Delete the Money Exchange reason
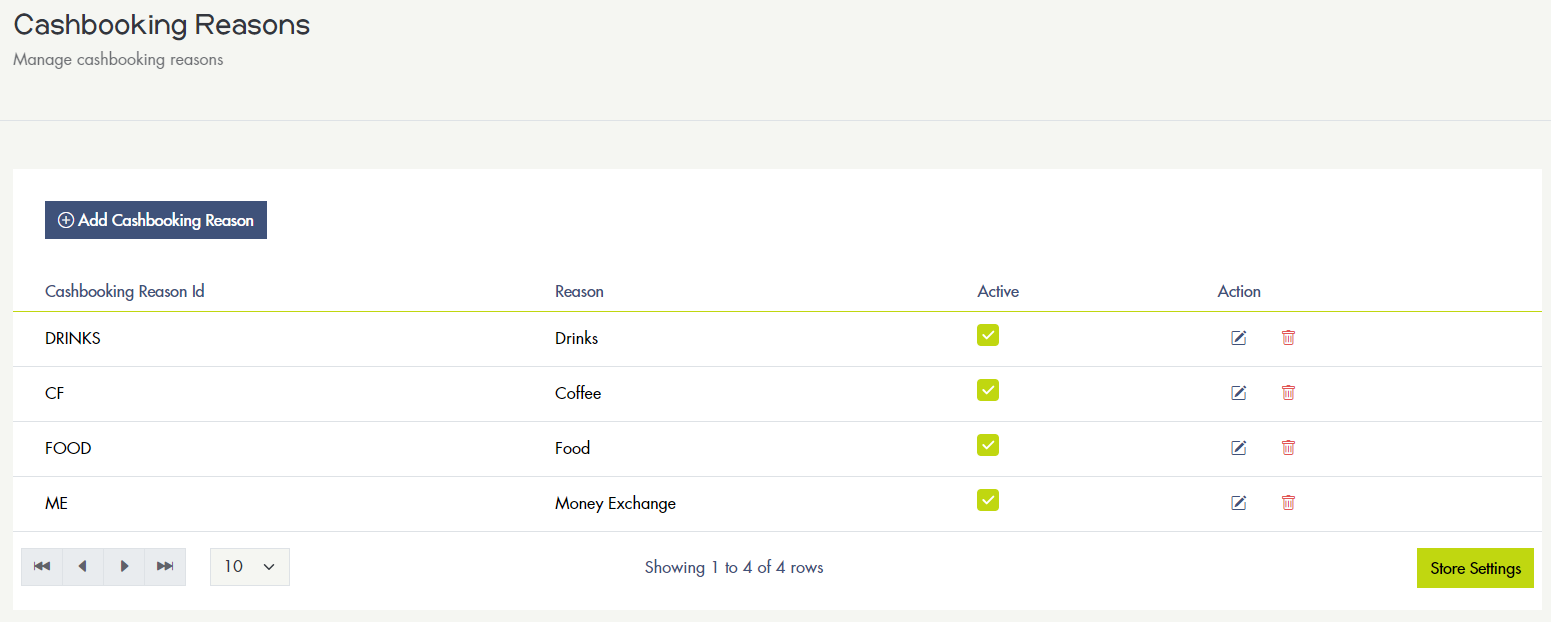Image resolution: width=1551 pixels, height=622 pixels. coord(1288,503)
